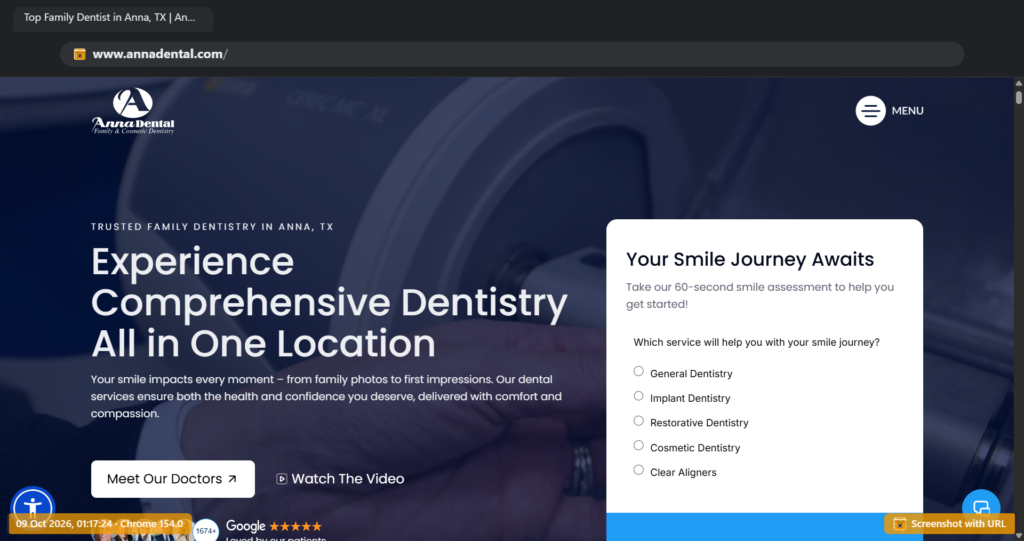Select the General Dentistry radio option
This screenshot has height=541, width=1024.
pos(639,371)
